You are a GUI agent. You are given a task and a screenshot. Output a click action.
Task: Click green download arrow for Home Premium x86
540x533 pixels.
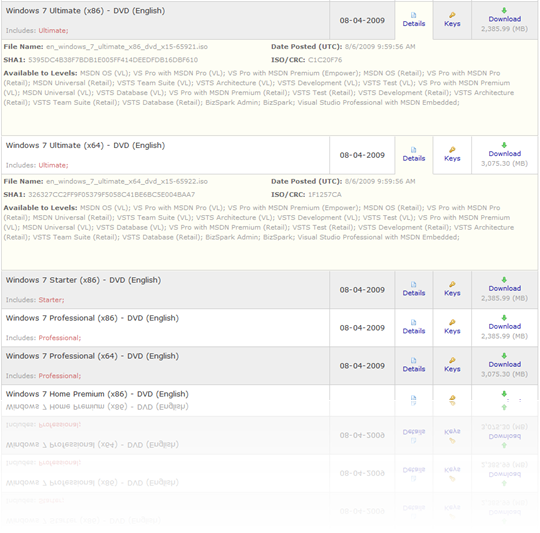(504, 394)
